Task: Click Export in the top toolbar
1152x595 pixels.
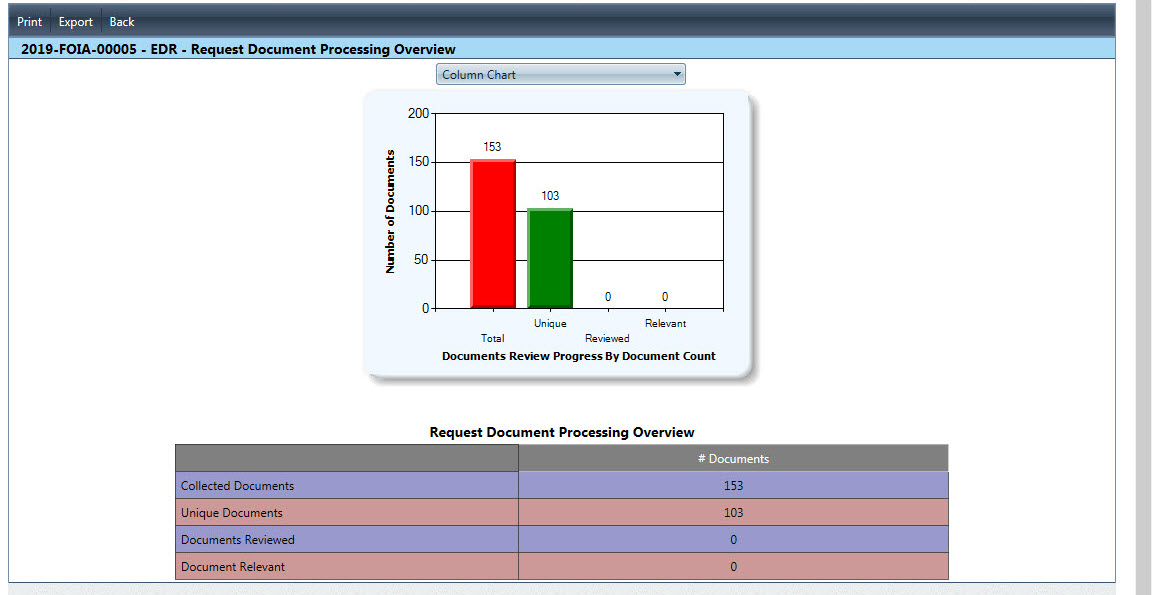Action: click(75, 22)
